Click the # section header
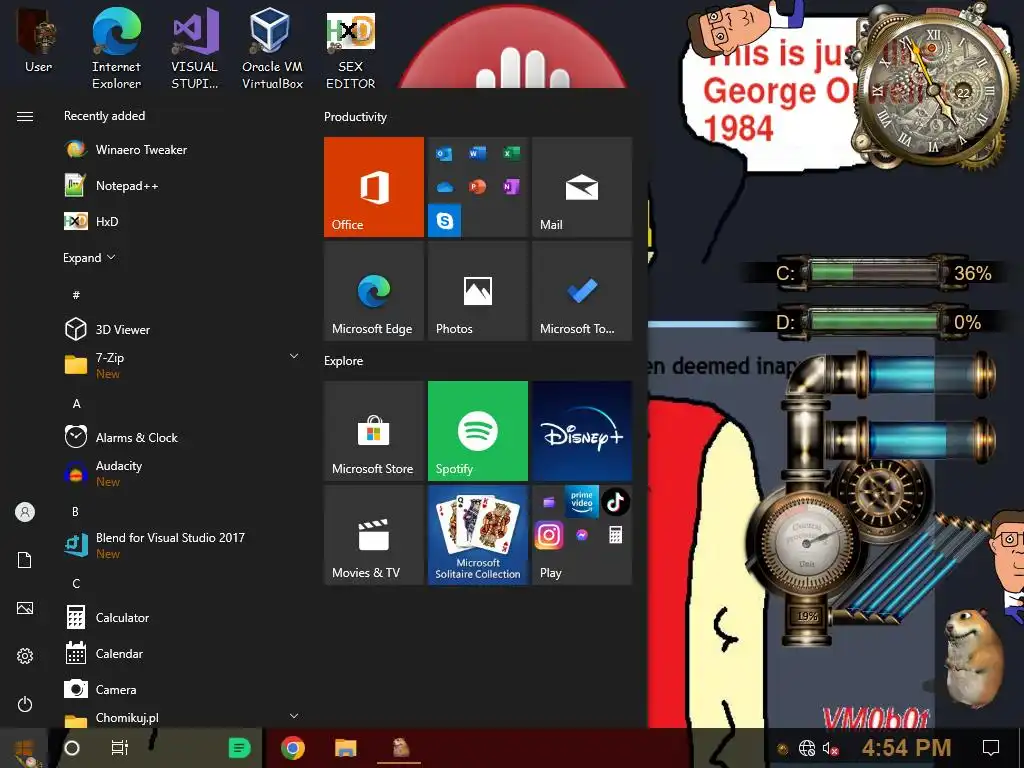The height and width of the screenshot is (768, 1024). (x=76, y=295)
